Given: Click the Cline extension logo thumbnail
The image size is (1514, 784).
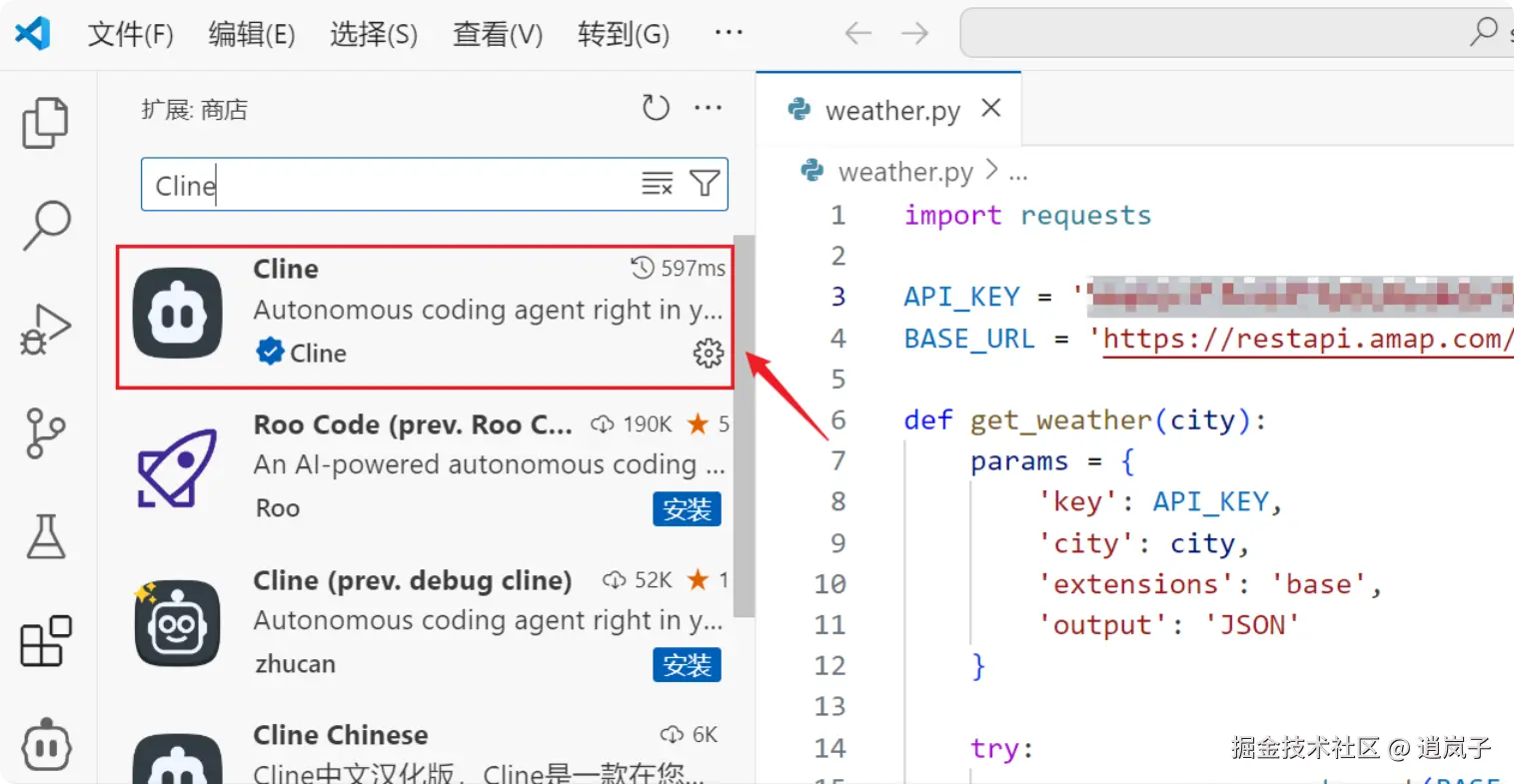Looking at the screenshot, I should coord(178,313).
